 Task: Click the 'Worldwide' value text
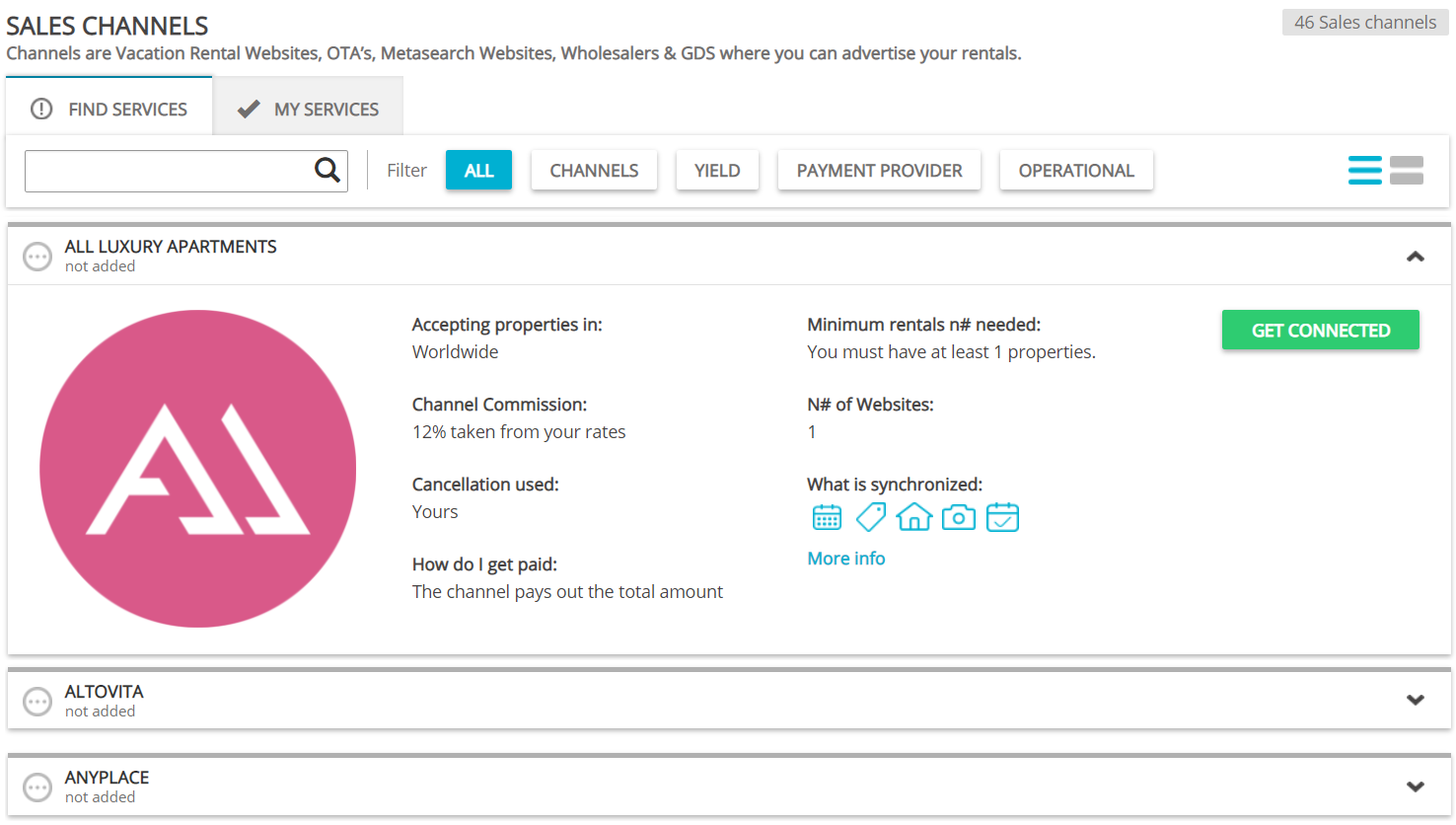456,352
